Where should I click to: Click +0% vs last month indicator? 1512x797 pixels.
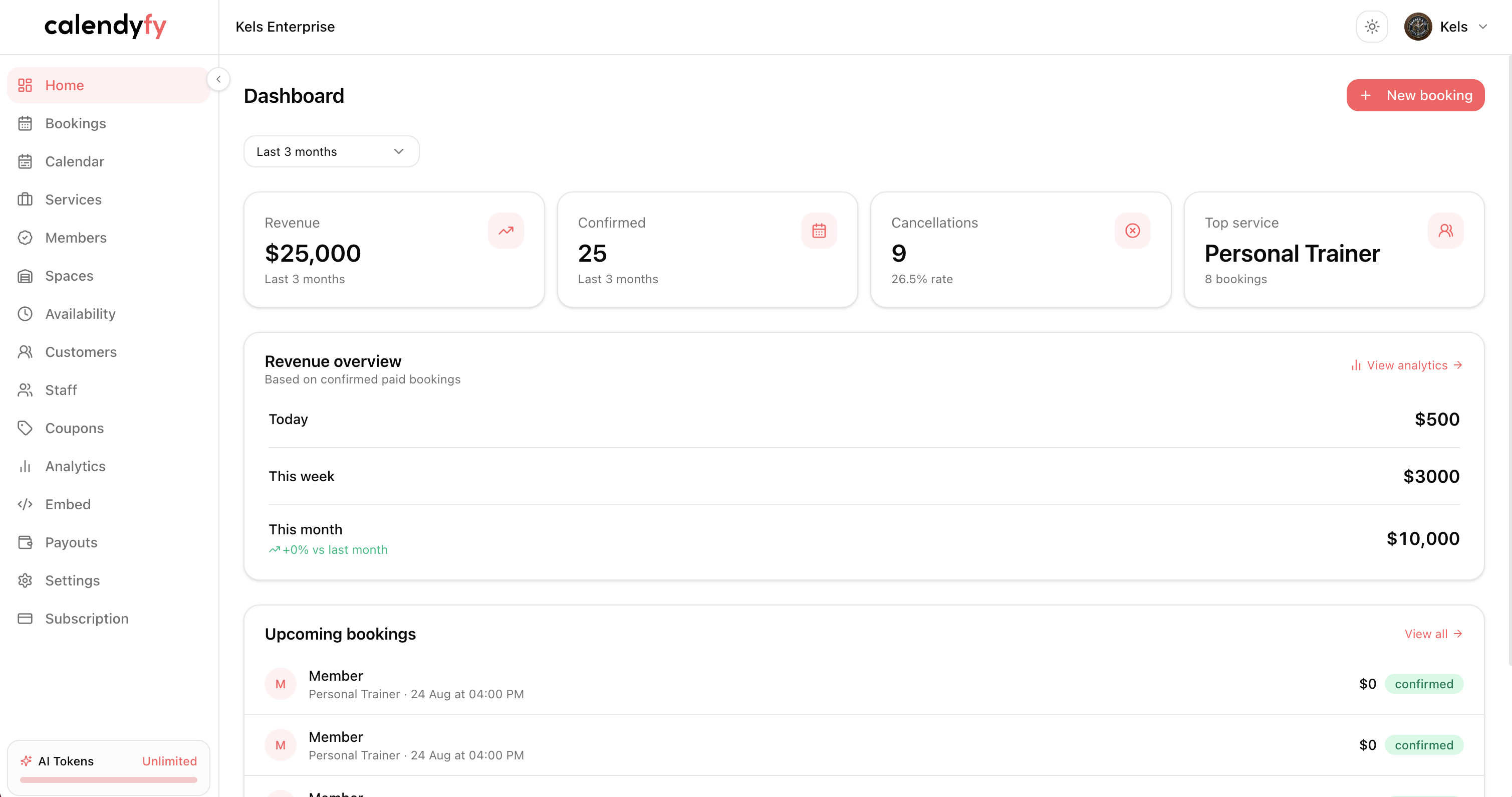(328, 550)
